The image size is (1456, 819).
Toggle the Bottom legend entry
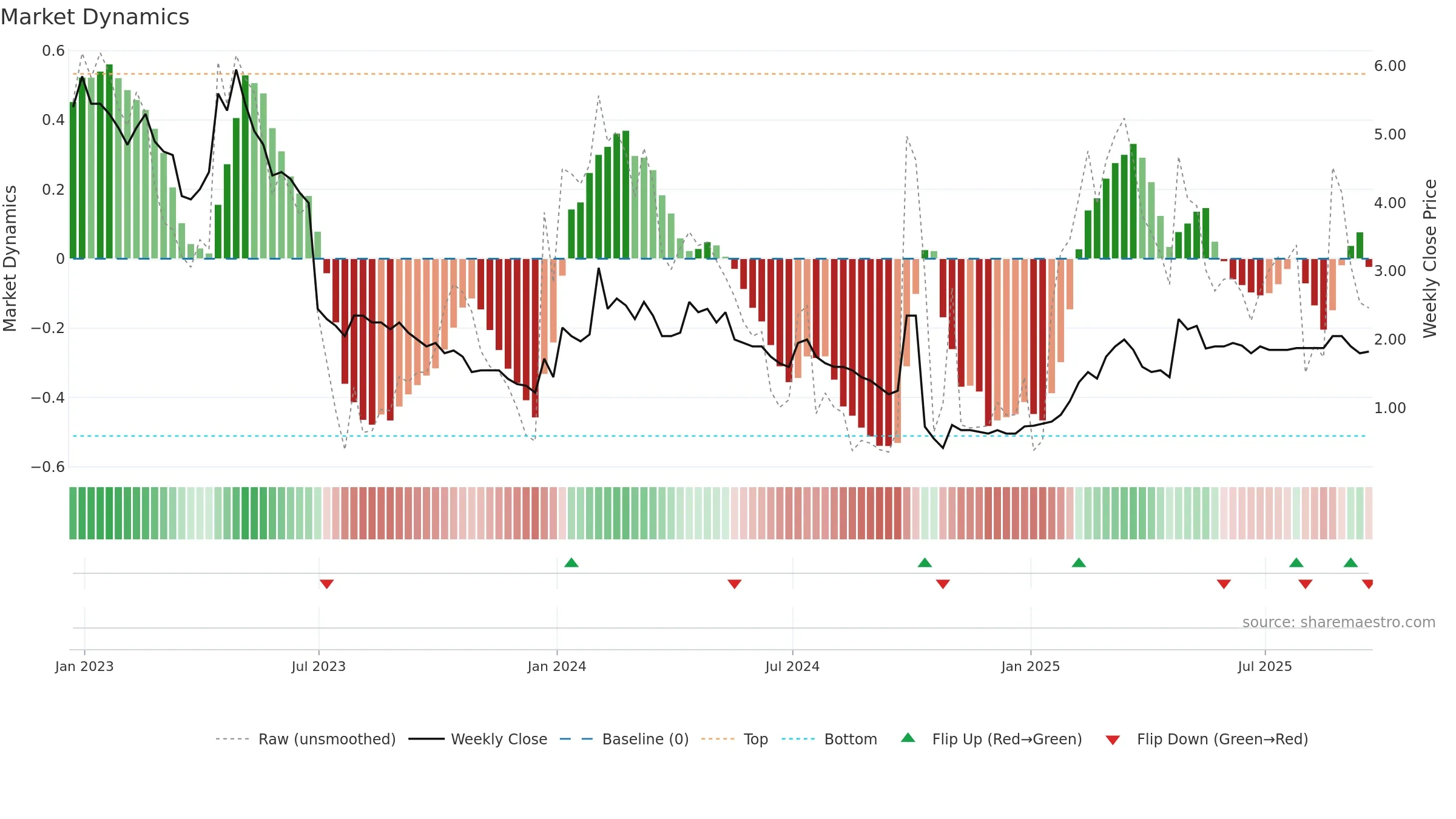[829, 739]
